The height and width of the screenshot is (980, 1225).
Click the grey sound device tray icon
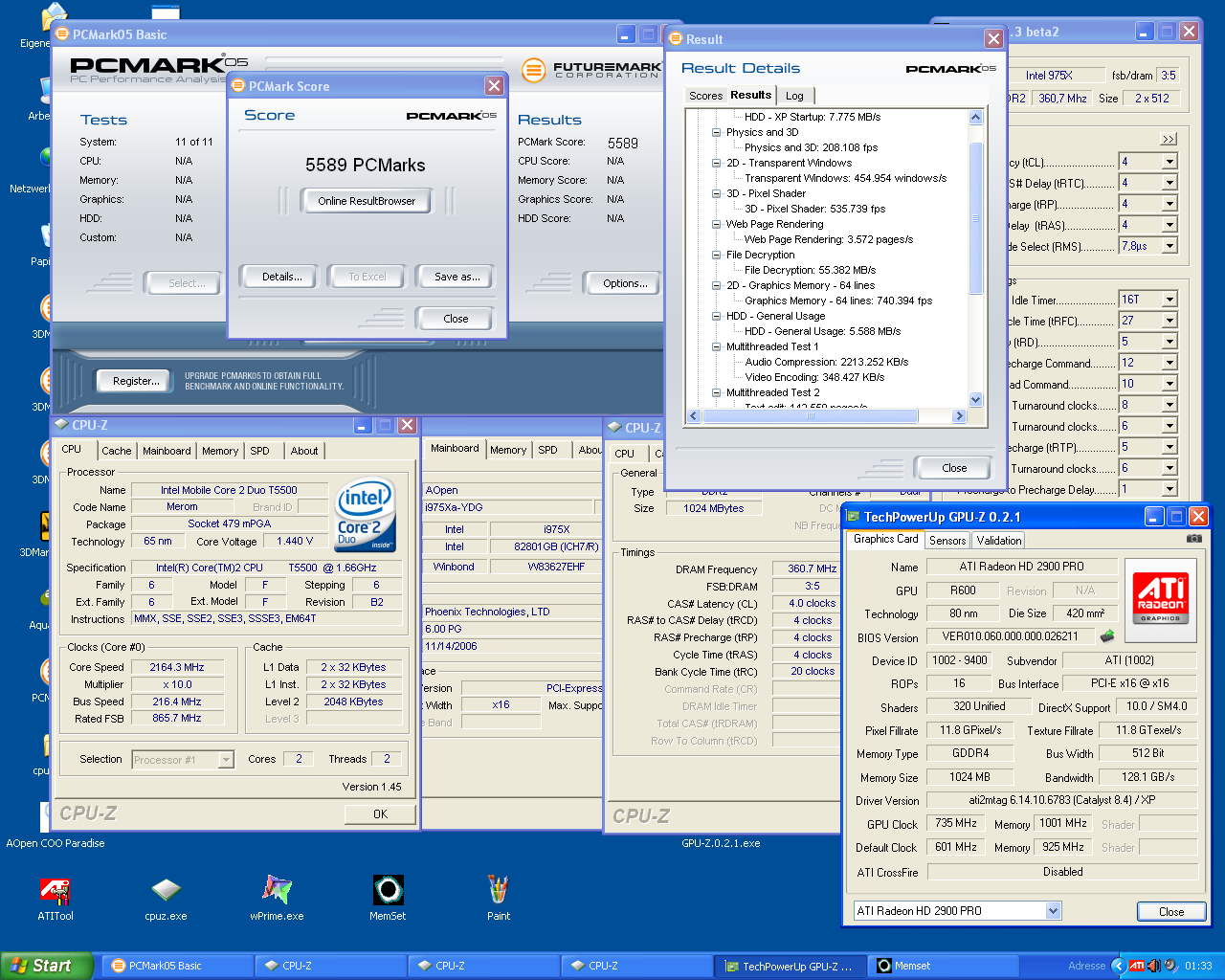click(1170, 966)
